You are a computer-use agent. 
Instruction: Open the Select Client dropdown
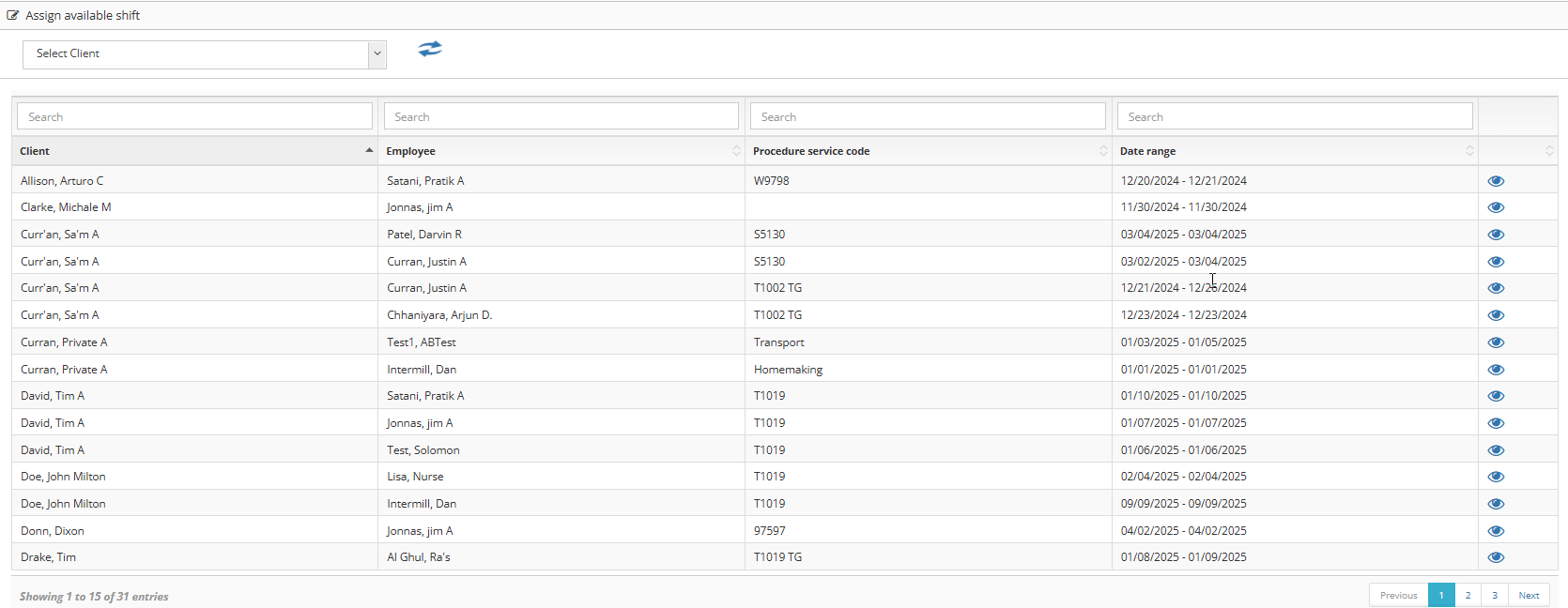coord(204,54)
